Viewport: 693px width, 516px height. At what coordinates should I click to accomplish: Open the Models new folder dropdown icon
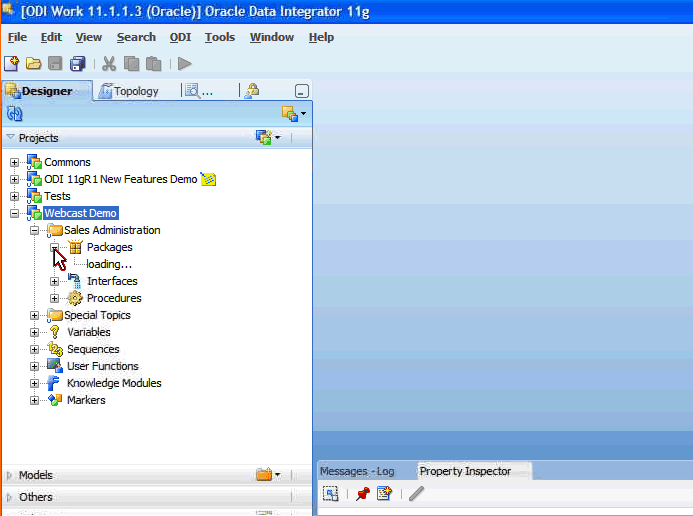click(x=268, y=475)
